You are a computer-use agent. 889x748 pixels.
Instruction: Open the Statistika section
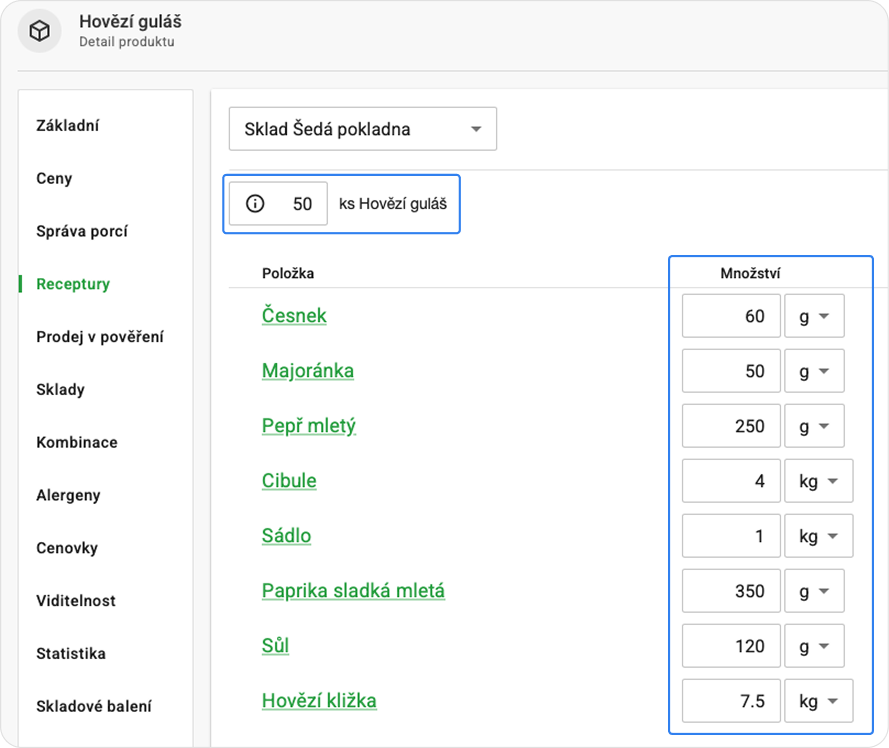pos(71,653)
